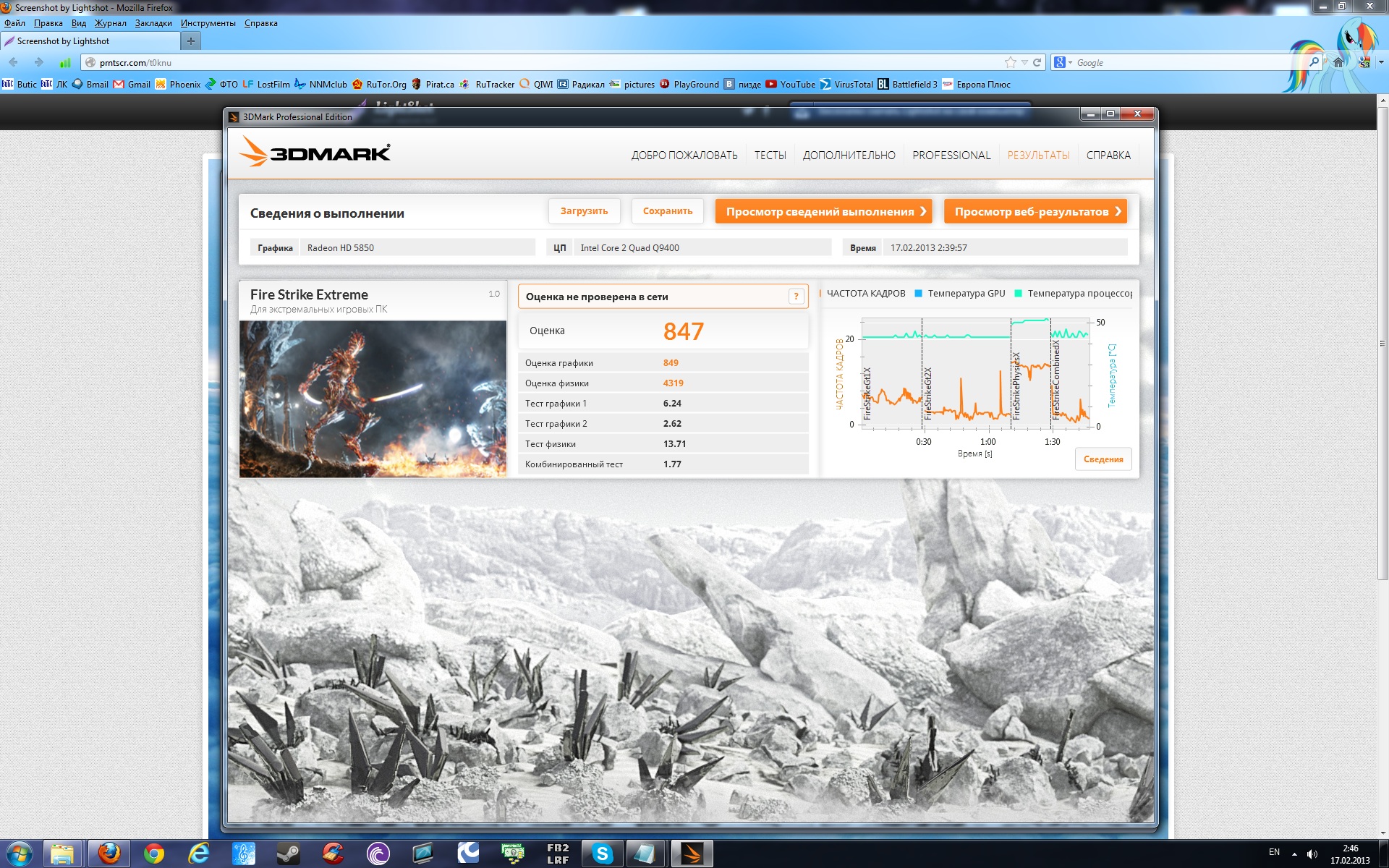Screen dimensions: 1389x868
Task: Open Internet Explorer from the taskbar
Action: [x=198, y=854]
